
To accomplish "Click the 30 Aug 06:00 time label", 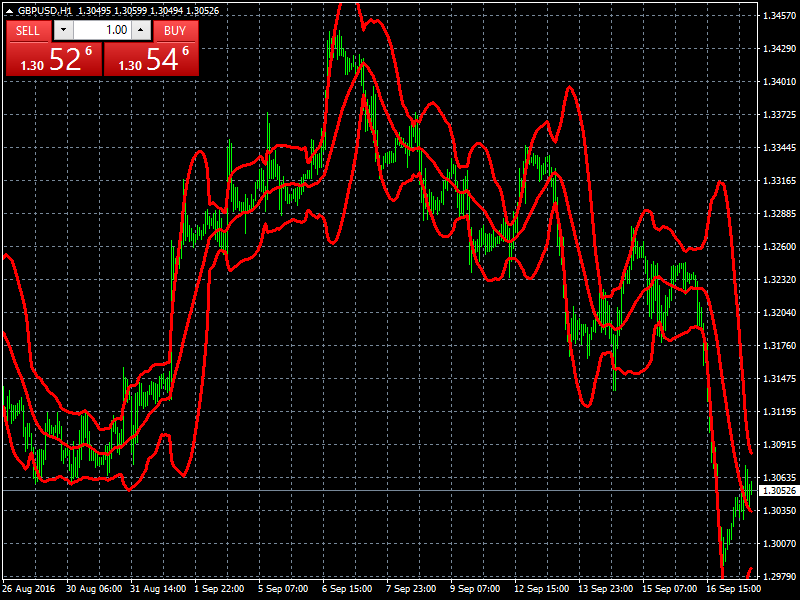I will click(x=94, y=589).
